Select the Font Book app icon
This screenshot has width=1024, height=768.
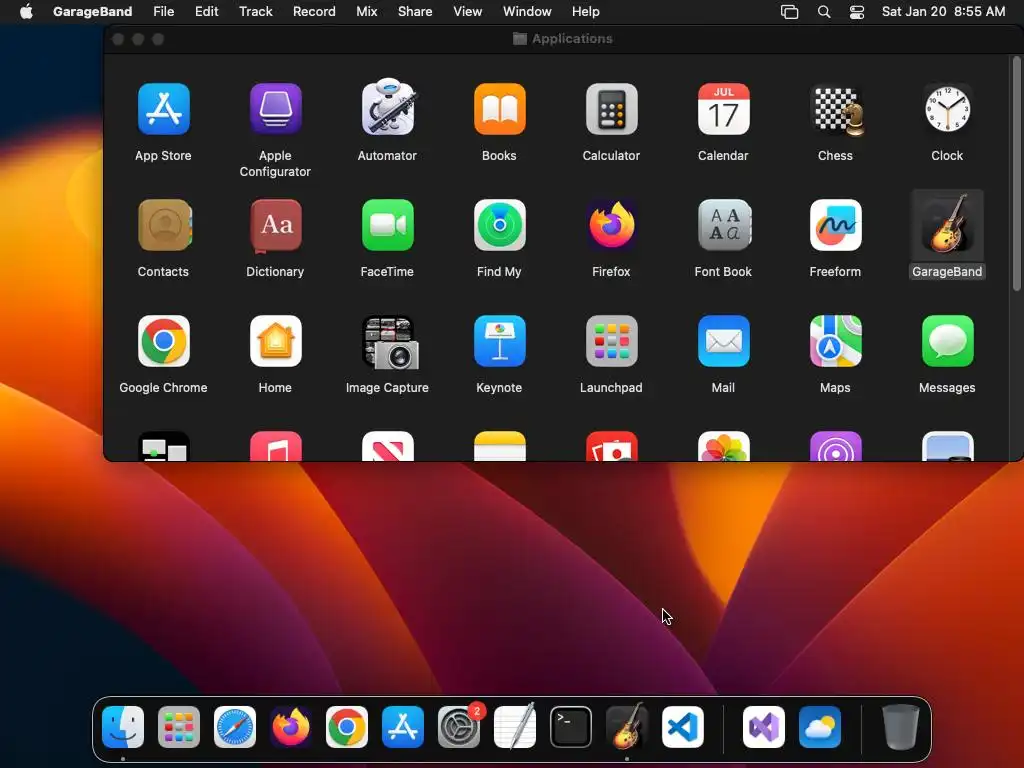[724, 225]
